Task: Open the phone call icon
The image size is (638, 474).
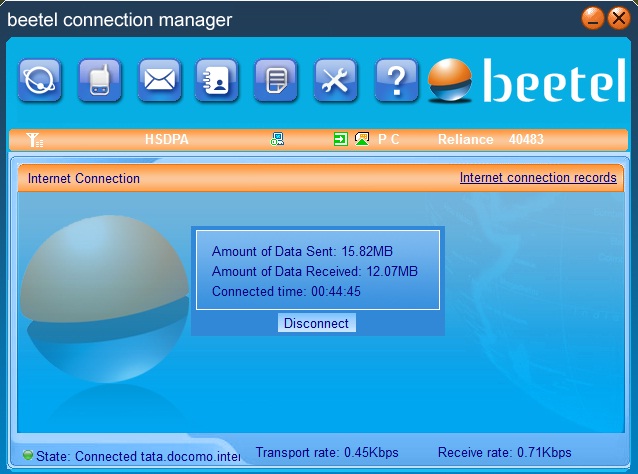Action: pyautogui.click(x=99, y=80)
